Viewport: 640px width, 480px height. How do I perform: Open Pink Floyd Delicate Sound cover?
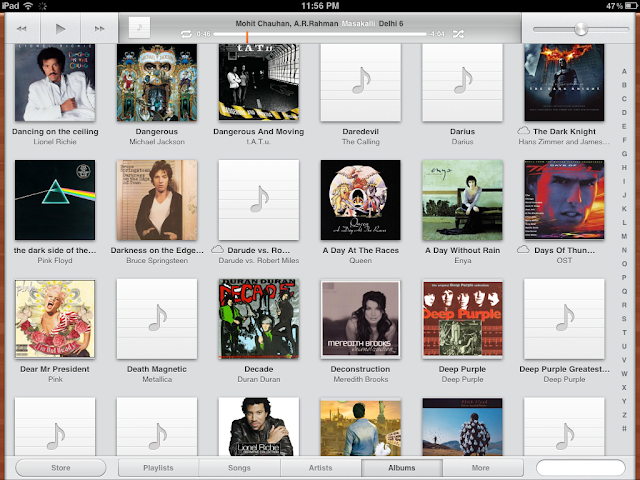pos(462,427)
